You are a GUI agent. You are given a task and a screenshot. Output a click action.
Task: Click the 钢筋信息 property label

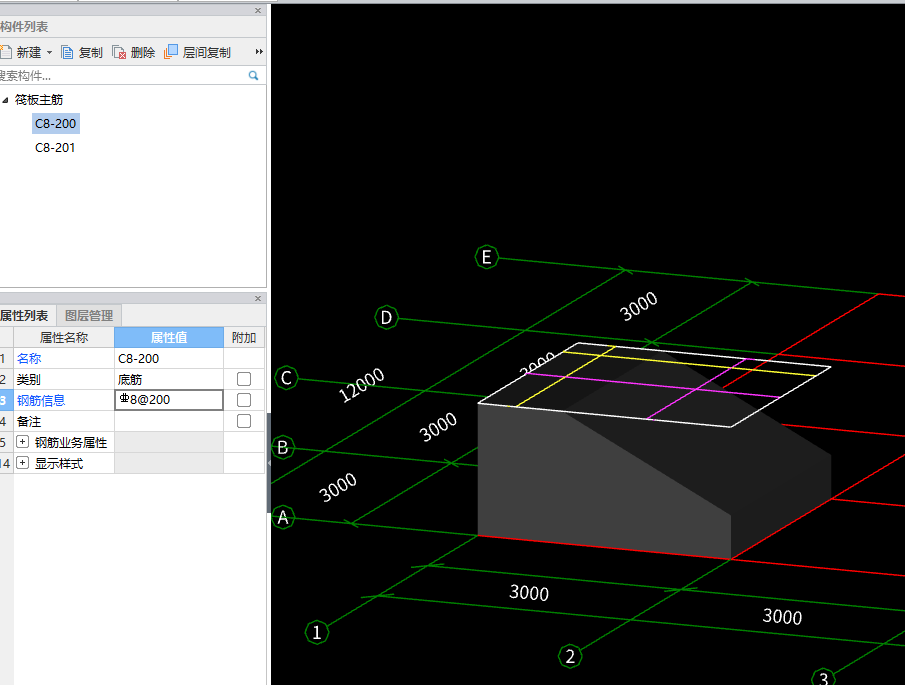coord(41,400)
